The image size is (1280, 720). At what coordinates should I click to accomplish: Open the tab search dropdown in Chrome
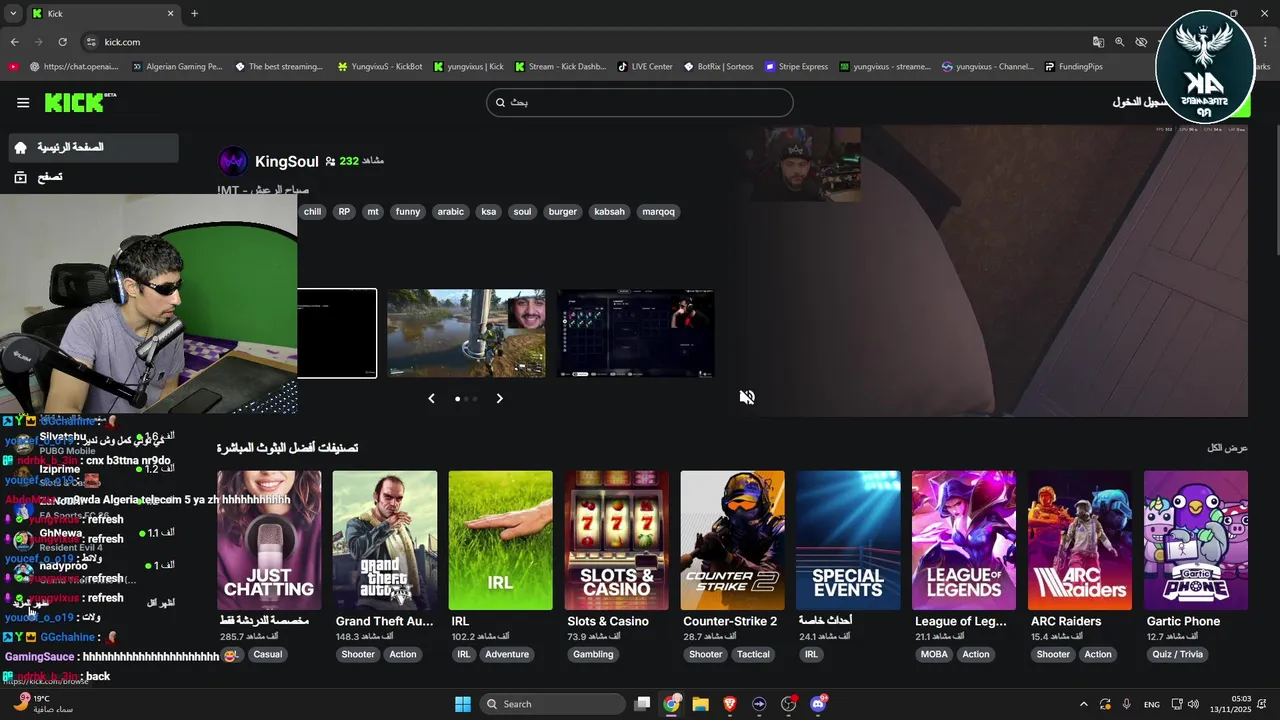tap(14, 14)
